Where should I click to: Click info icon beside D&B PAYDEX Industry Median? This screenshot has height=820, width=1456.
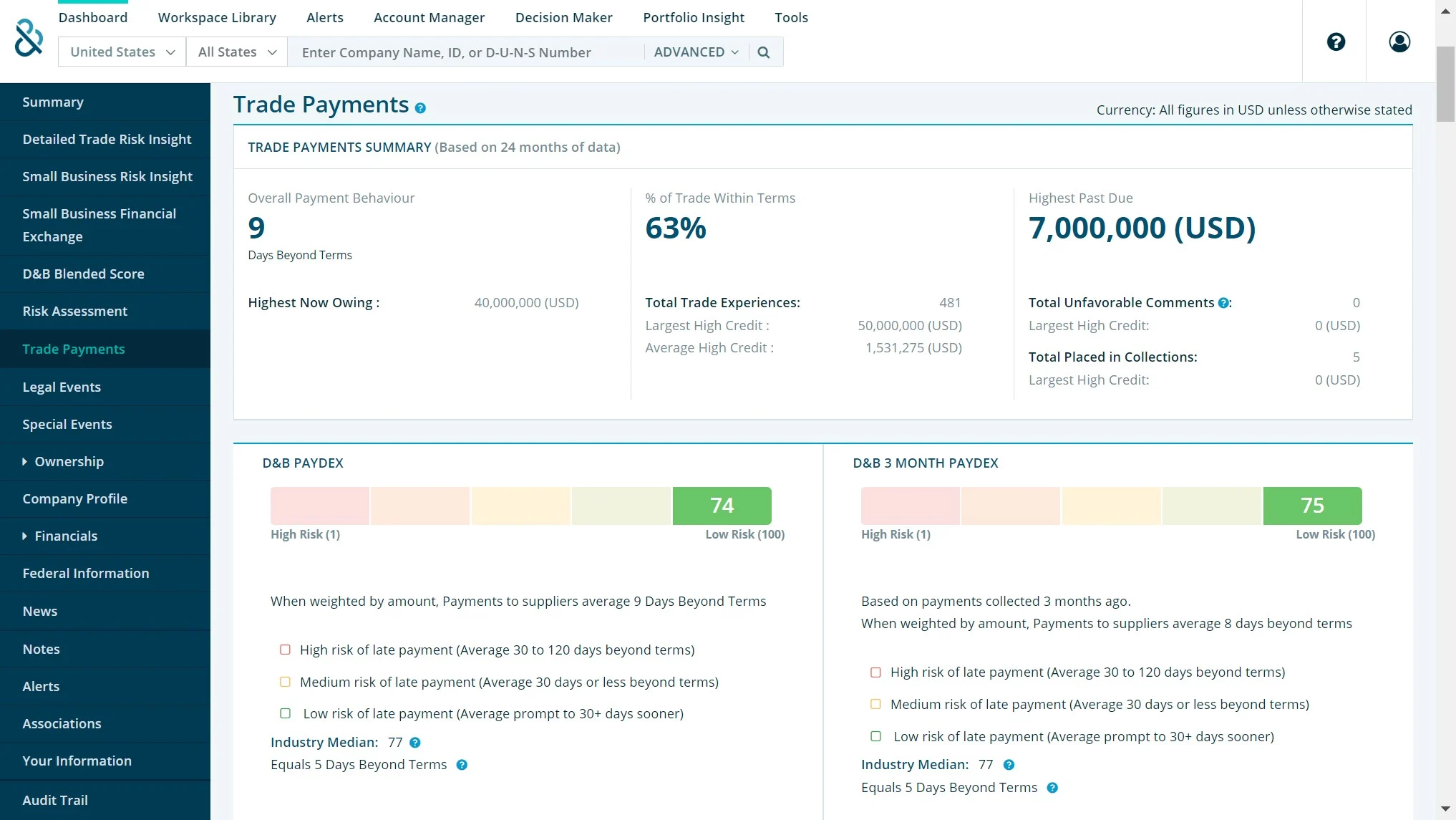click(x=415, y=743)
